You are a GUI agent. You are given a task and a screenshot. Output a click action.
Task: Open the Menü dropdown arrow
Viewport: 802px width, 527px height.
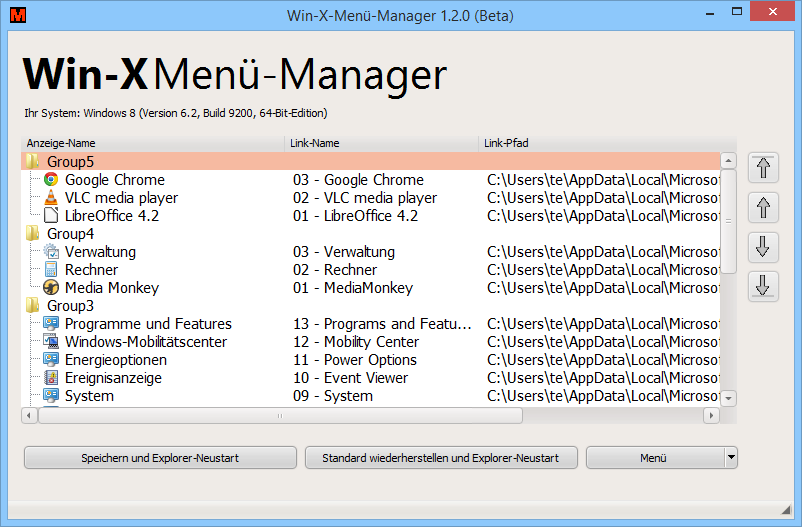pos(731,457)
